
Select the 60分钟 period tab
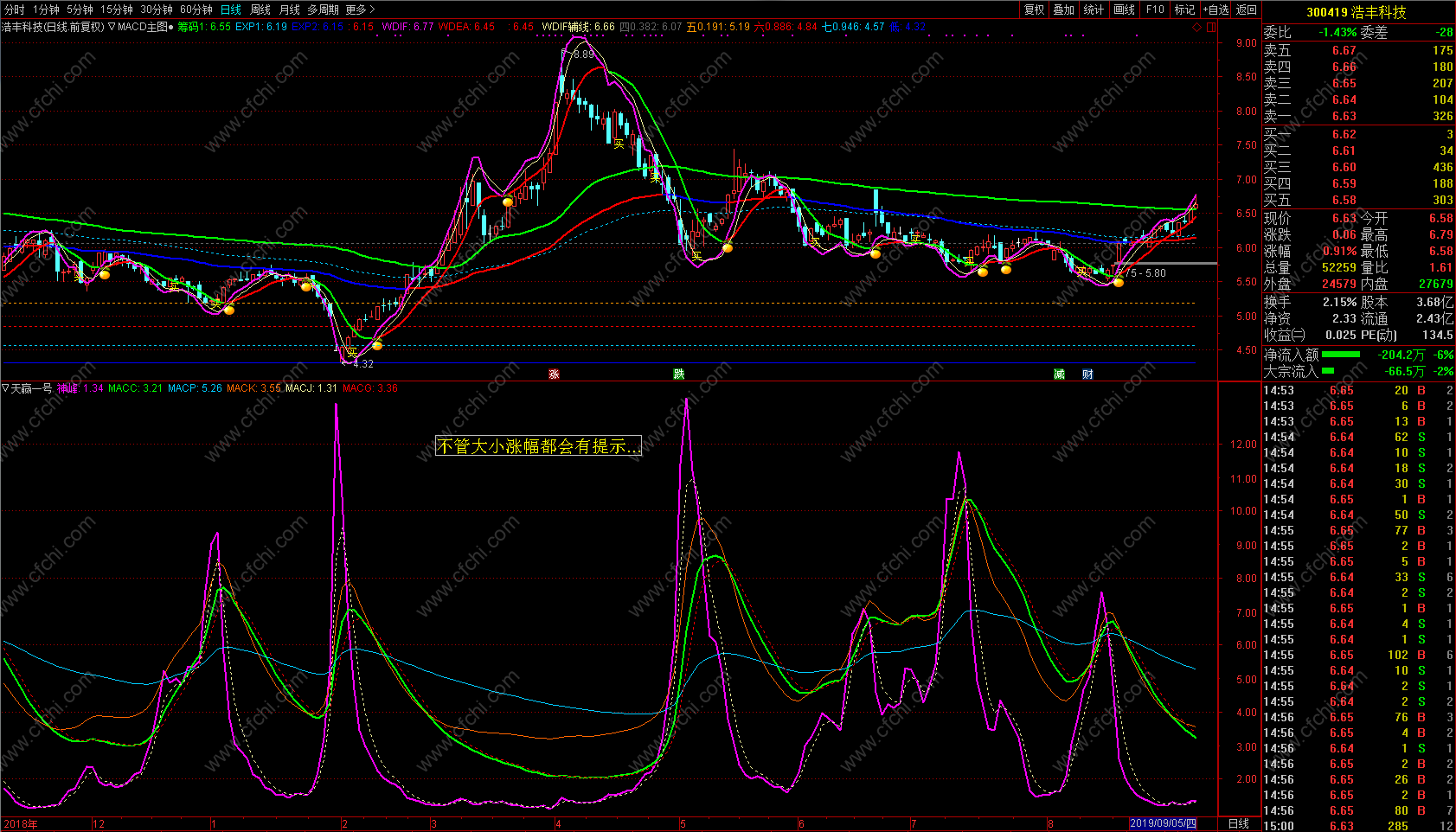coord(196,10)
